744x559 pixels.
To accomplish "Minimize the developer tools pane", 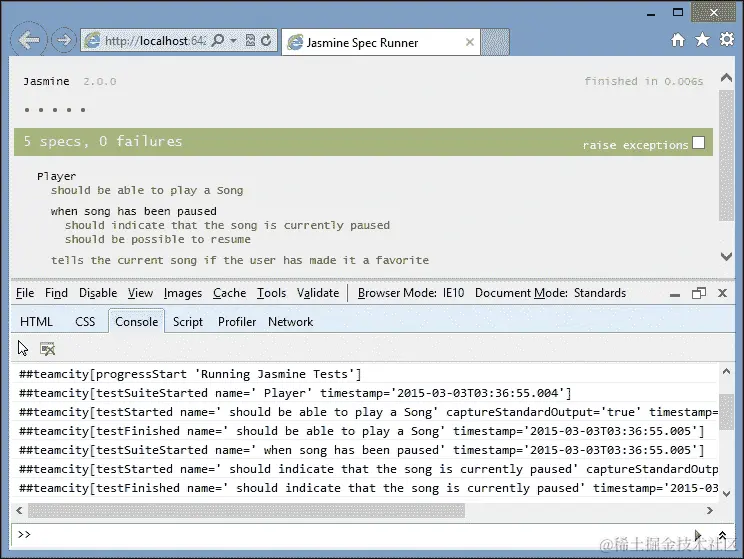I will pos(675,294).
